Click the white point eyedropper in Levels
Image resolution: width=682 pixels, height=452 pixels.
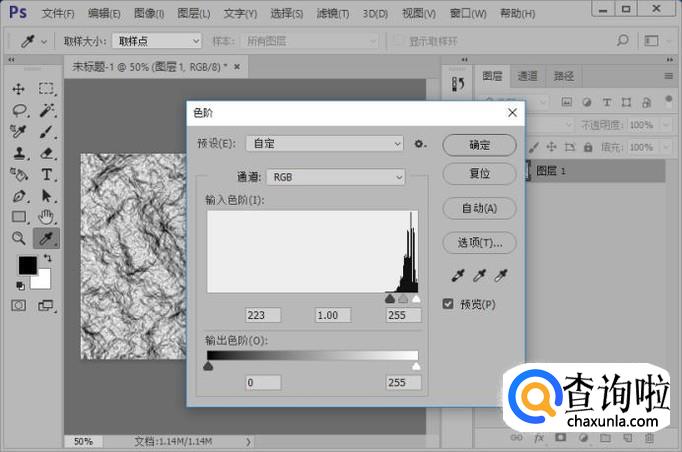tap(503, 275)
